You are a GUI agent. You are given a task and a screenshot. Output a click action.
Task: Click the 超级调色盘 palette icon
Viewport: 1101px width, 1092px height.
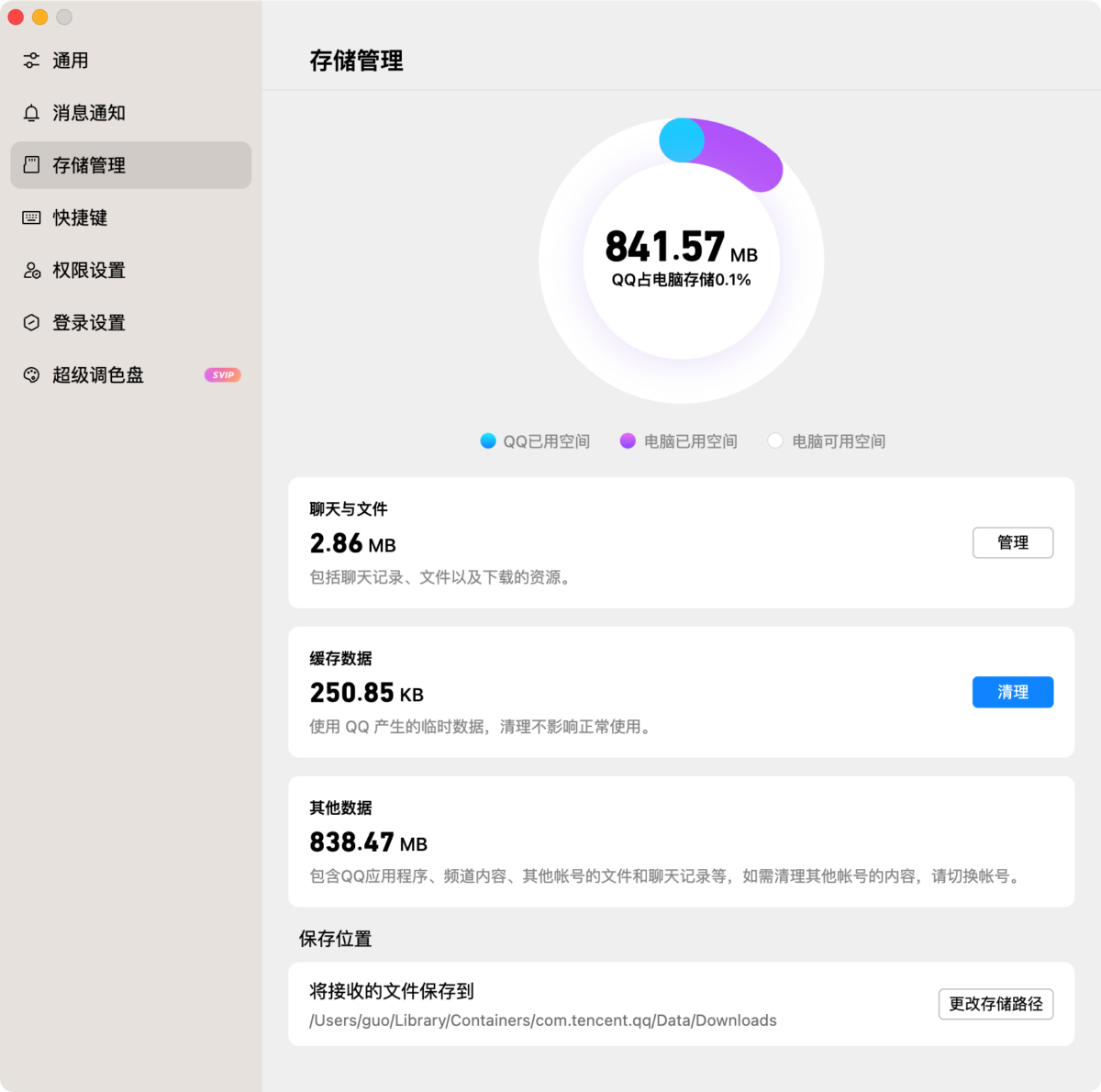point(31,374)
